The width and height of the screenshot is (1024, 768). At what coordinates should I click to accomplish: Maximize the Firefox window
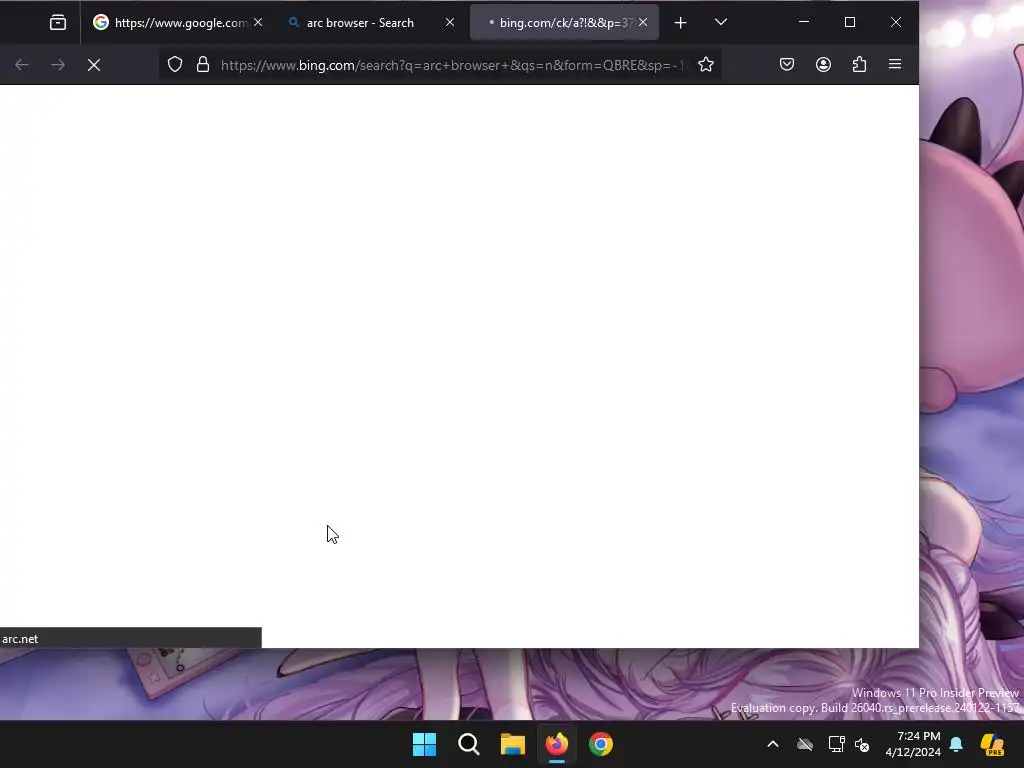coord(850,22)
